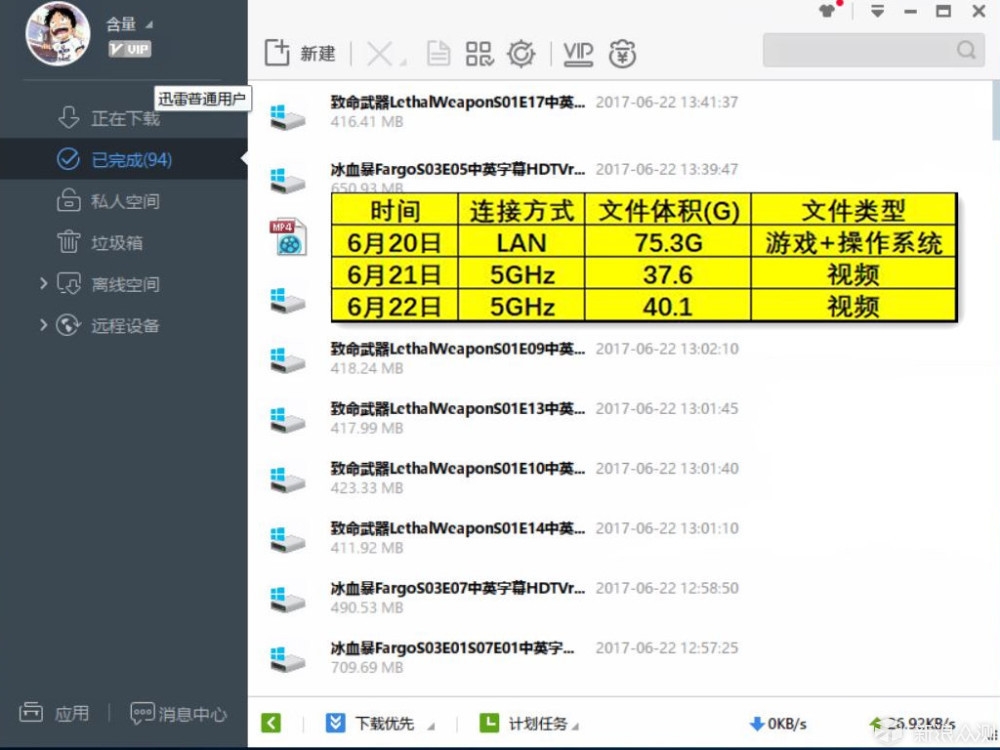Open the Message Center (消息中心)
1000x750 pixels.
(x=179, y=713)
